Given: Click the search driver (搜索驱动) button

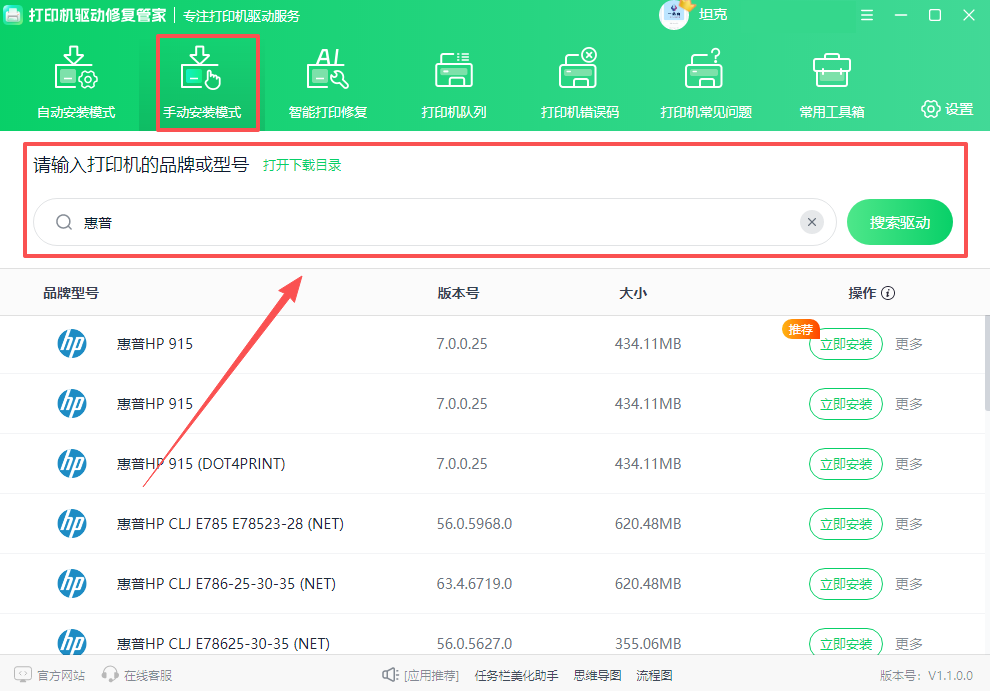Looking at the screenshot, I should [x=900, y=222].
